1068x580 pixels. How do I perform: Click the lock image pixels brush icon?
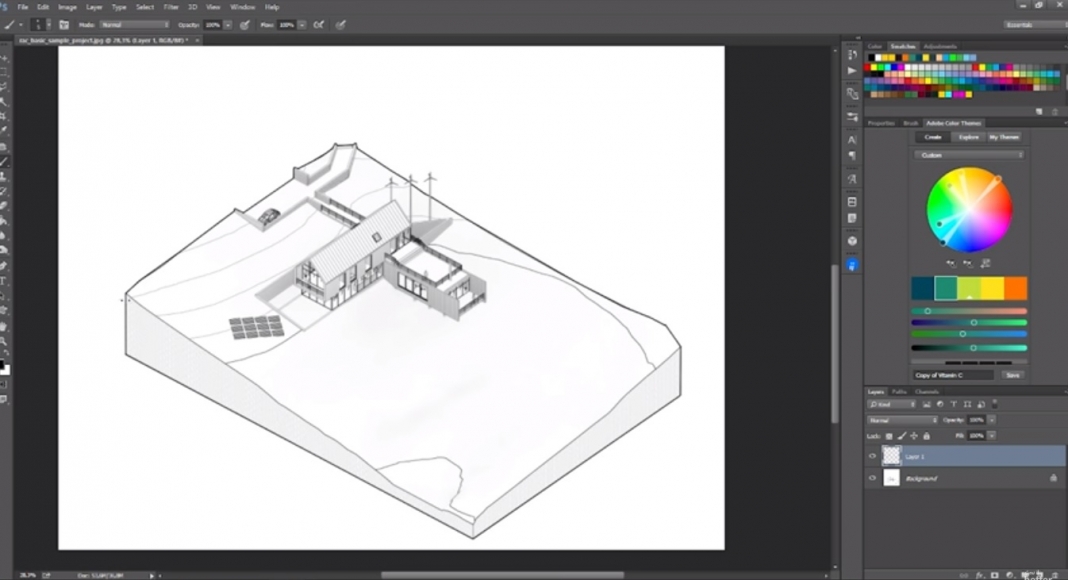click(901, 436)
